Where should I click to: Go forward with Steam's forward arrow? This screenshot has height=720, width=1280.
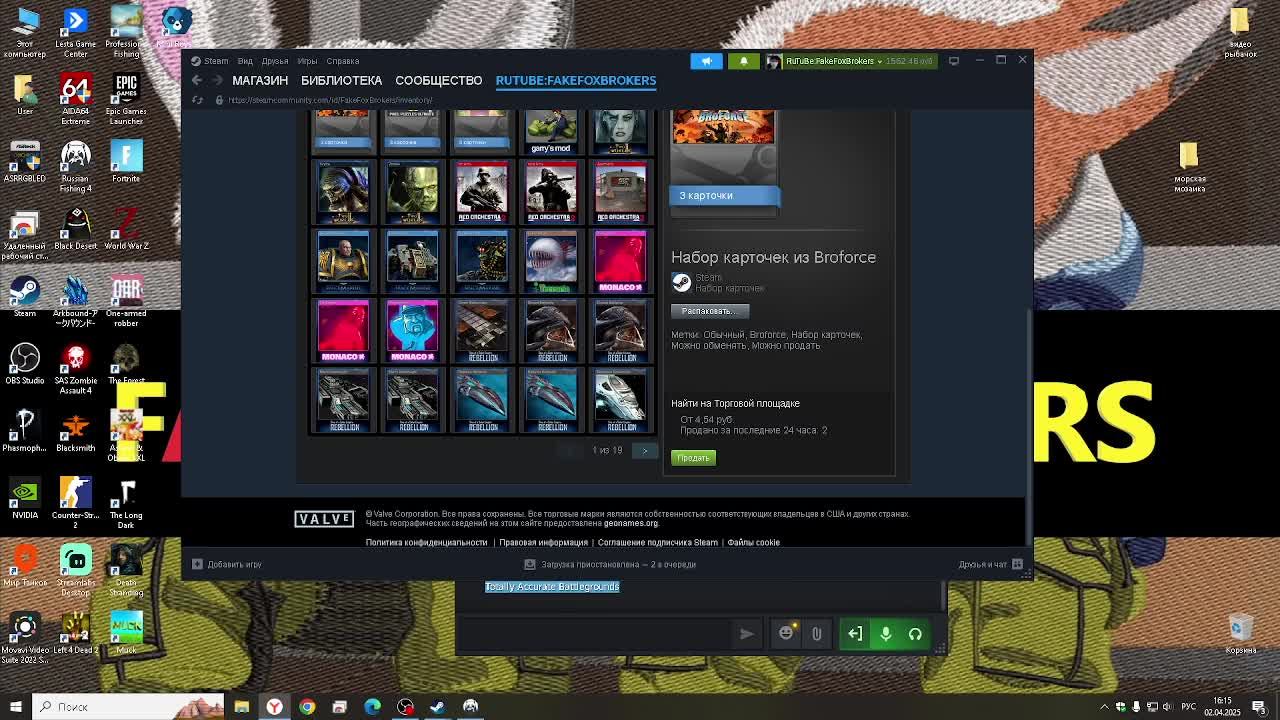point(217,80)
